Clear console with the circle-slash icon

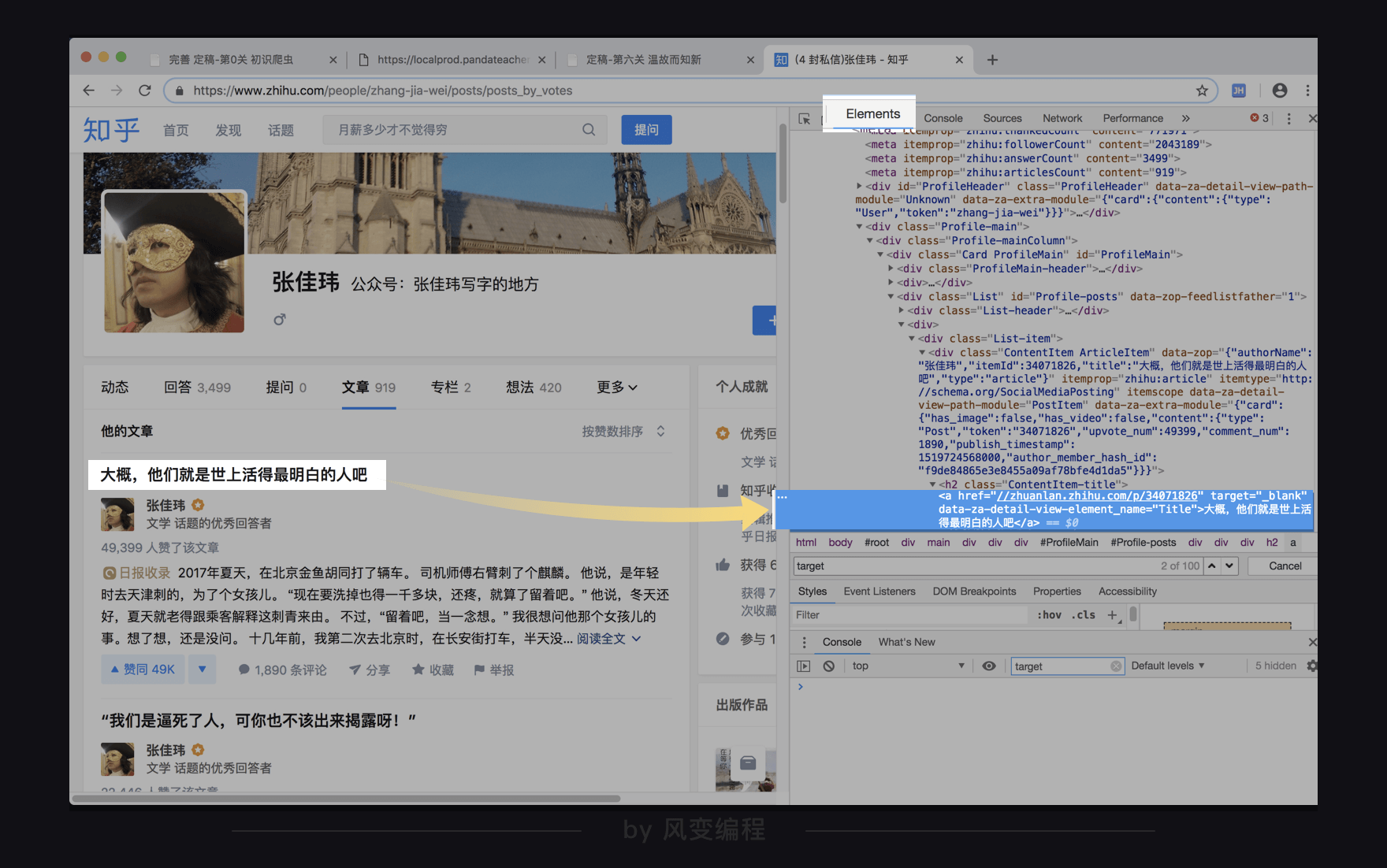[828, 666]
